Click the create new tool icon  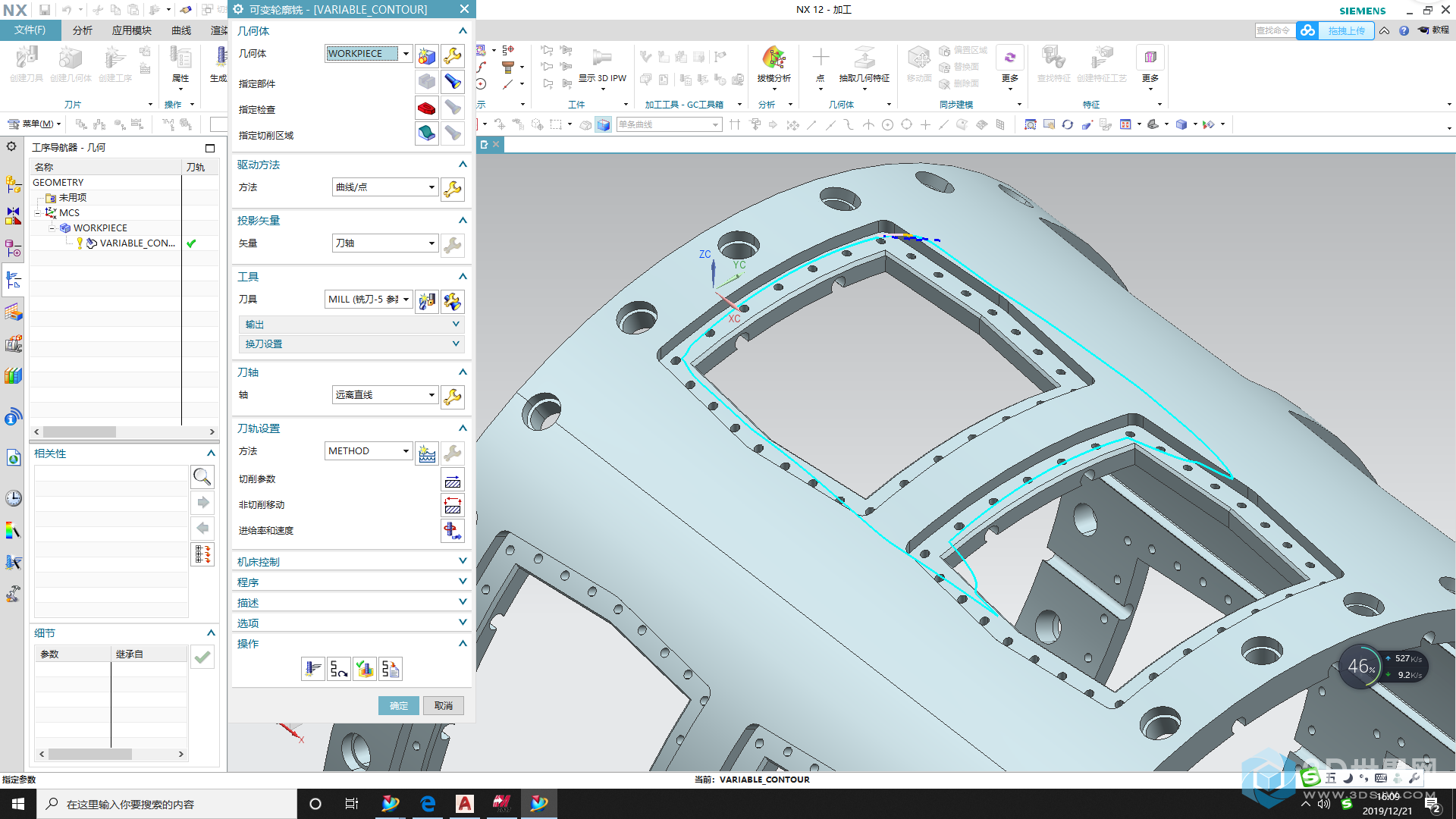[427, 301]
